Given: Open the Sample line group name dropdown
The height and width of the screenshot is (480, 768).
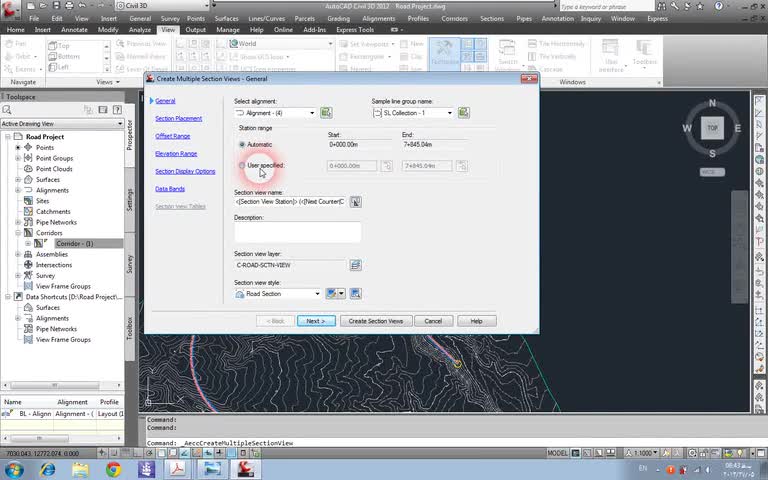Looking at the screenshot, I should [x=450, y=113].
